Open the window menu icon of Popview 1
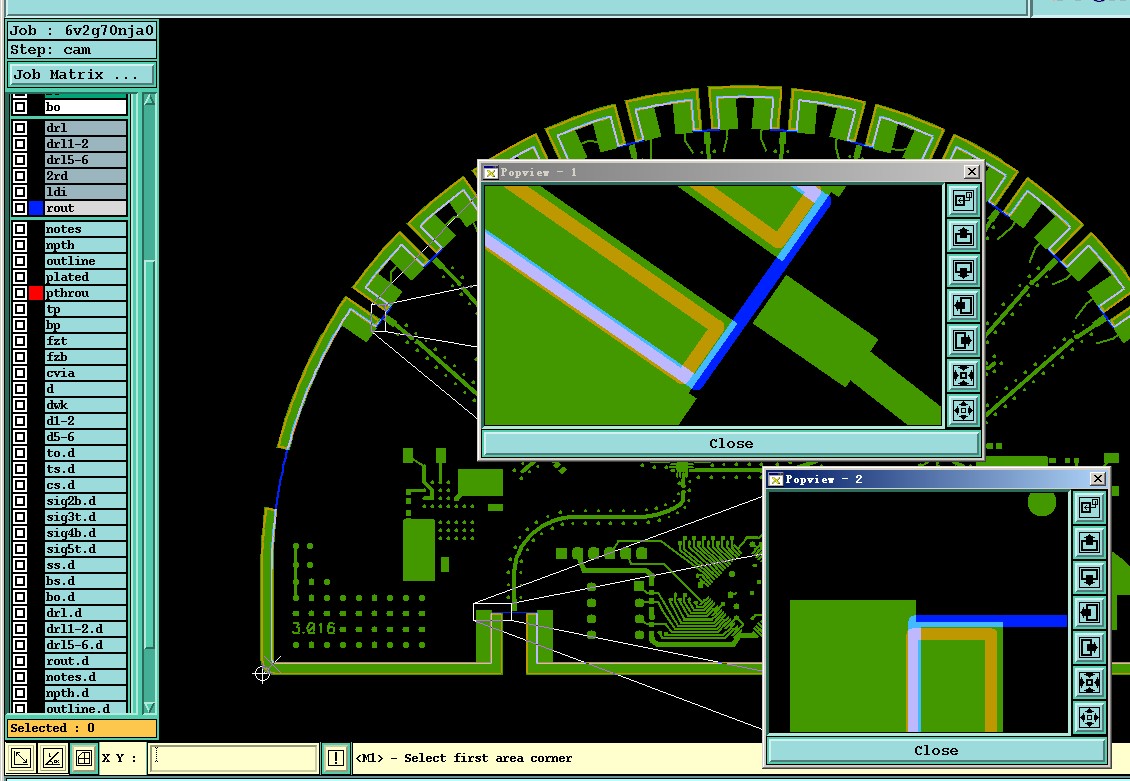 [491, 172]
